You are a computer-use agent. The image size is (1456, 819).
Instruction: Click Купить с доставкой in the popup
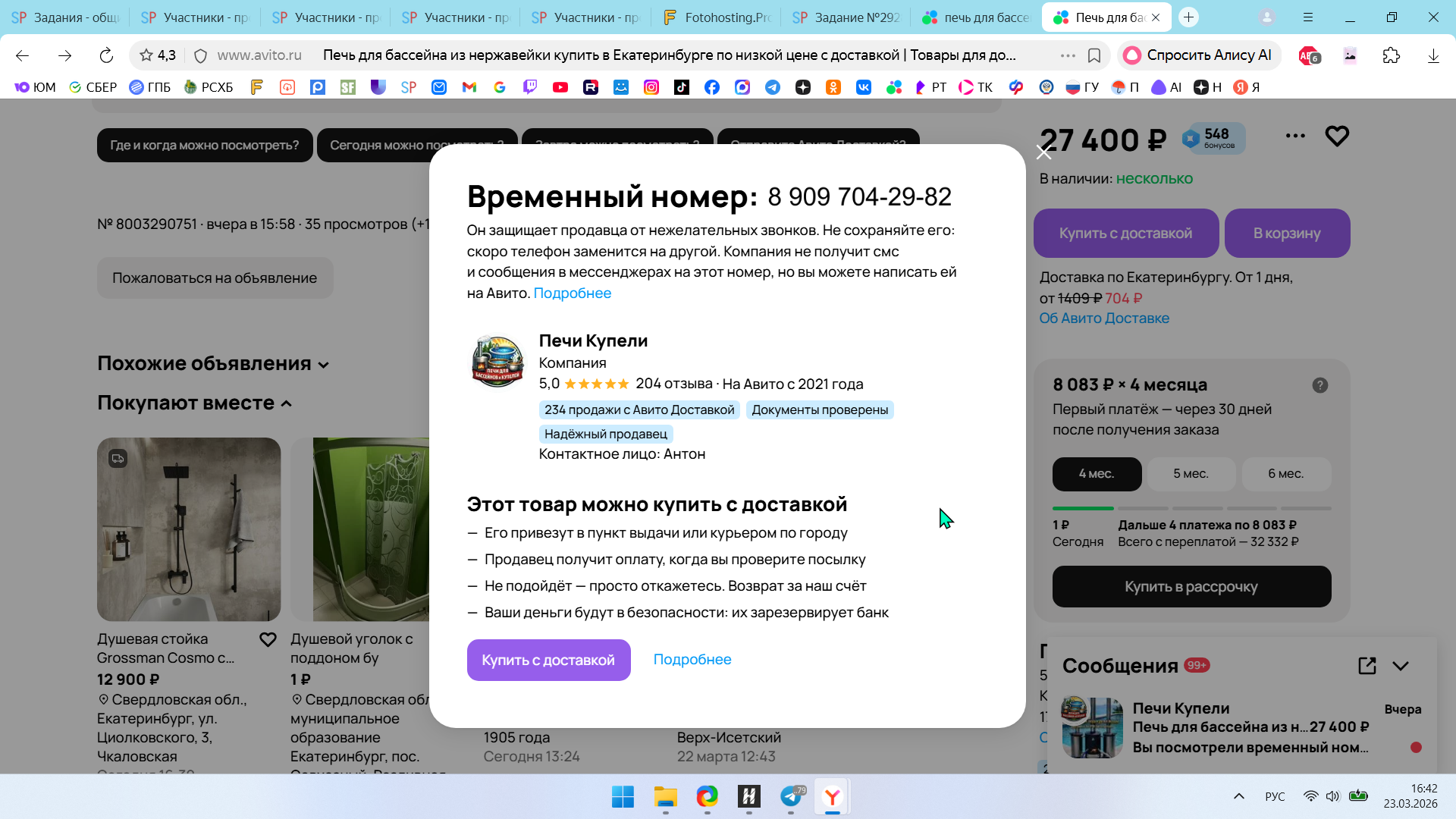coord(548,660)
